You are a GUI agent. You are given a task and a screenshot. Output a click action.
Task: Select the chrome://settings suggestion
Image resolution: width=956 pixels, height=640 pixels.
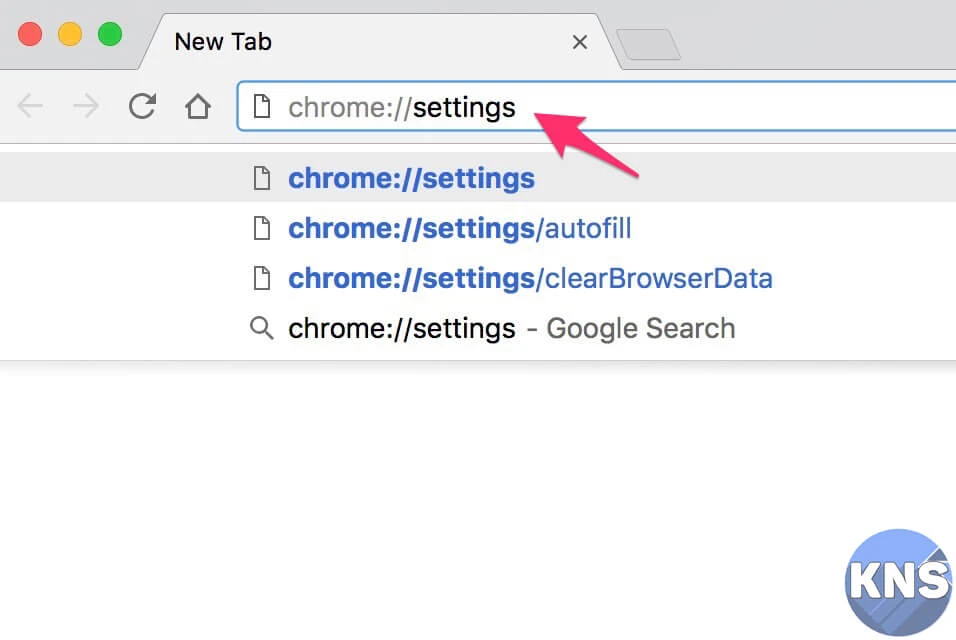click(411, 179)
